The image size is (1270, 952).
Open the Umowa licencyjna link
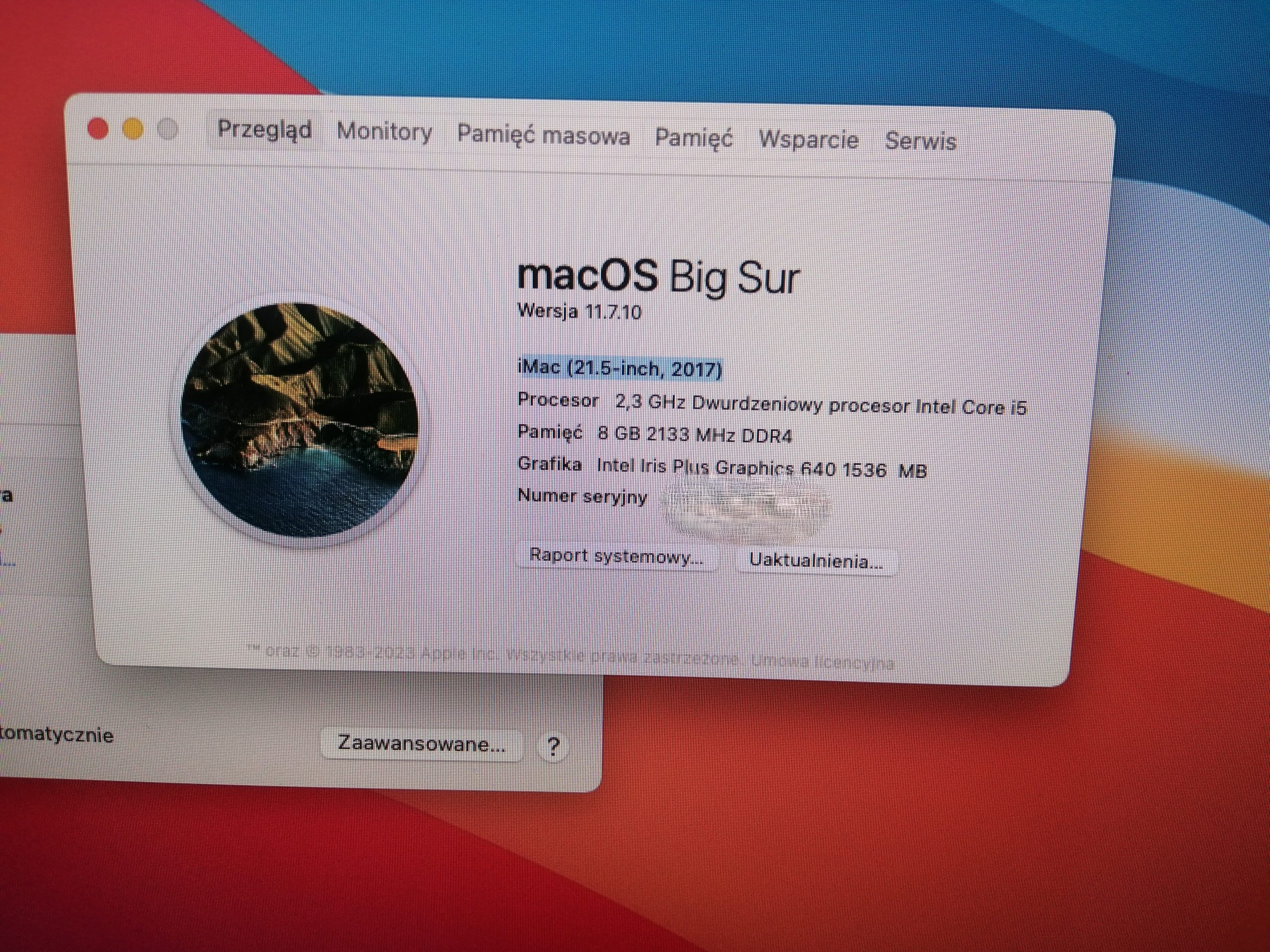[822, 661]
